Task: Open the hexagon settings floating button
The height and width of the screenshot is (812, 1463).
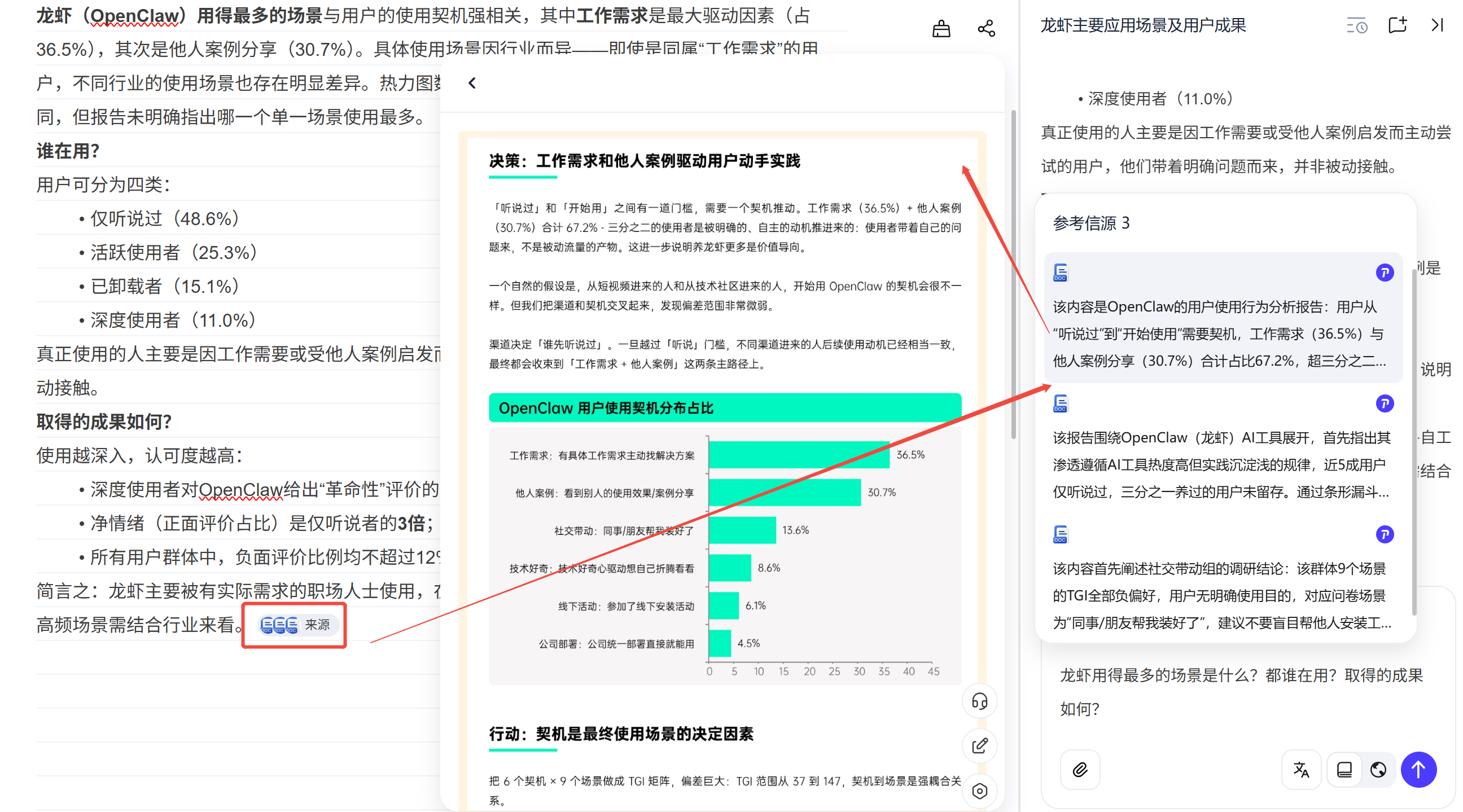Action: pyautogui.click(x=980, y=791)
